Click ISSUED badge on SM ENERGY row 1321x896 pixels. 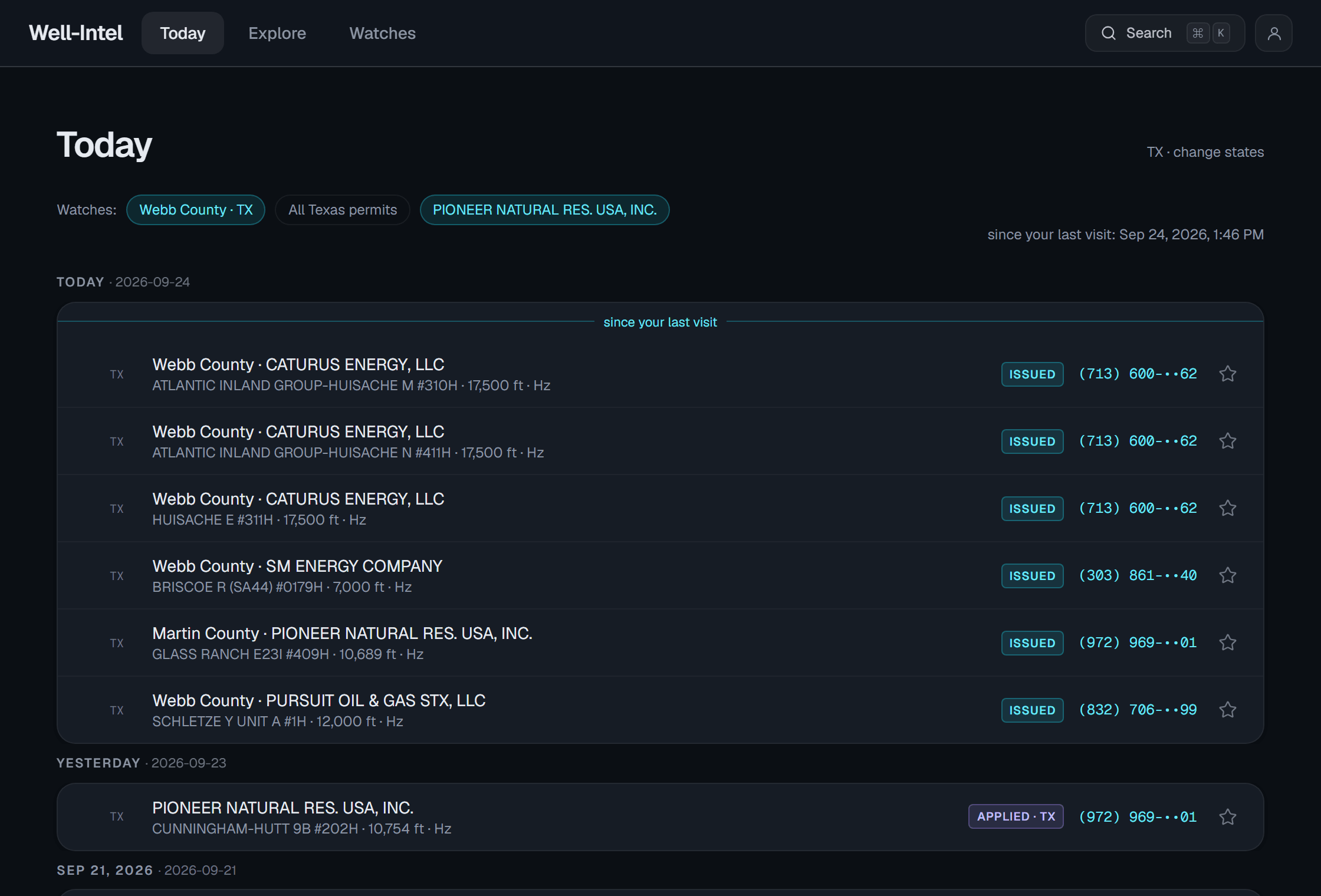[1032, 576]
